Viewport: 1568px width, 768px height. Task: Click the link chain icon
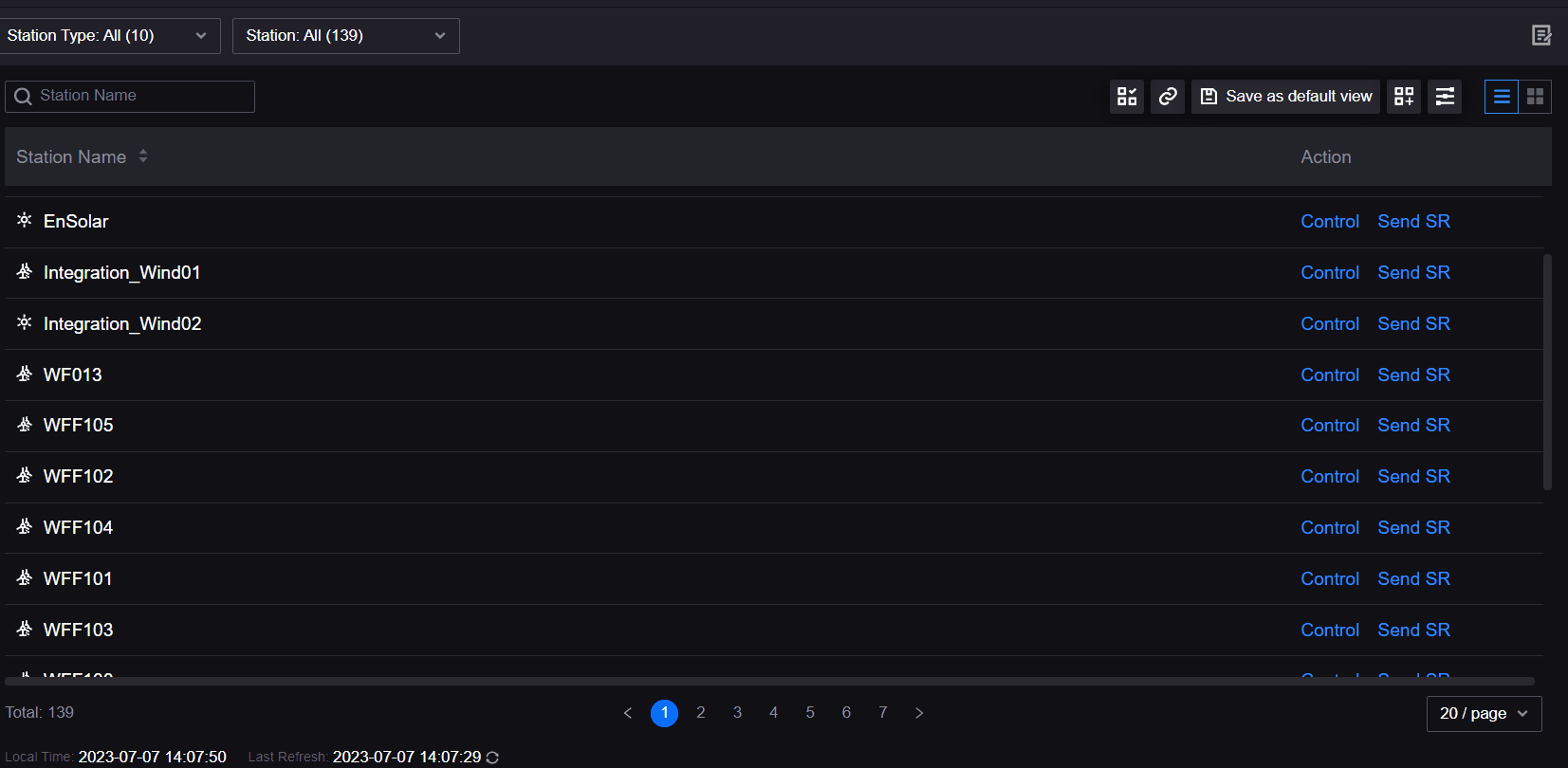point(1168,97)
